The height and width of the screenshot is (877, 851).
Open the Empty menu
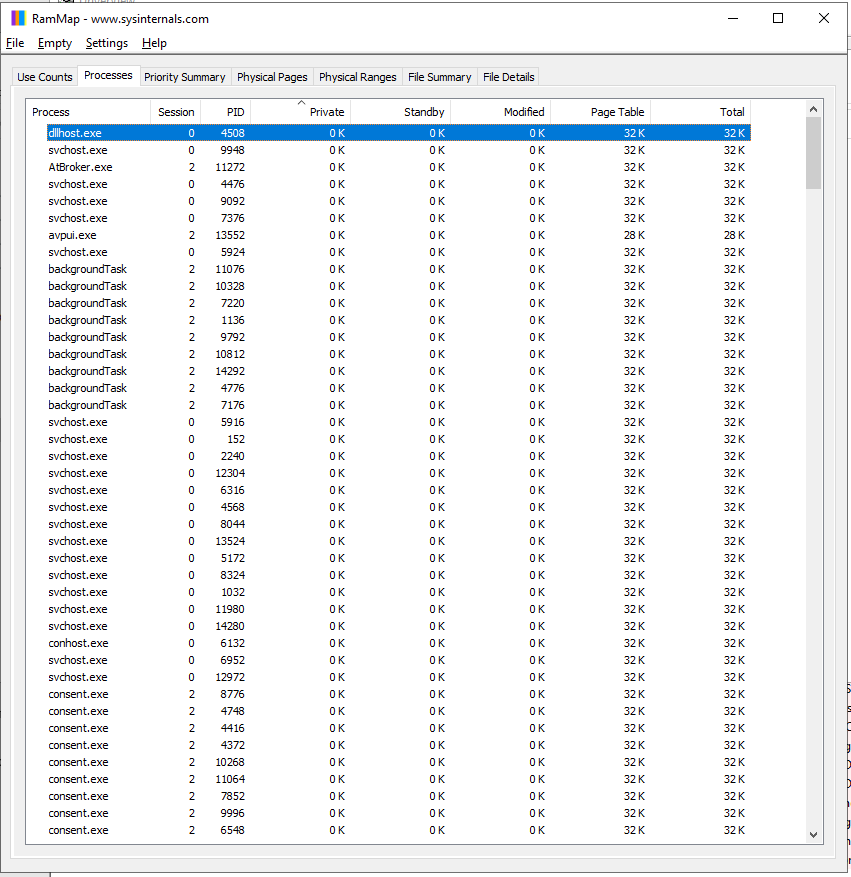[55, 43]
